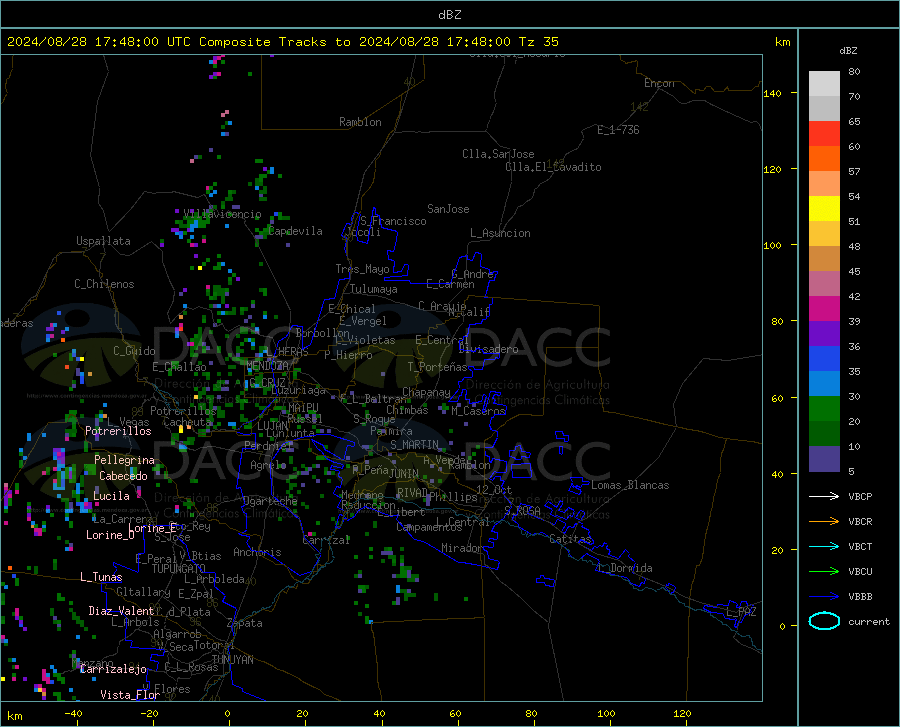The width and height of the screenshot is (900, 727).
Task: Click the Vista_Flor map label
Action: pos(130,695)
